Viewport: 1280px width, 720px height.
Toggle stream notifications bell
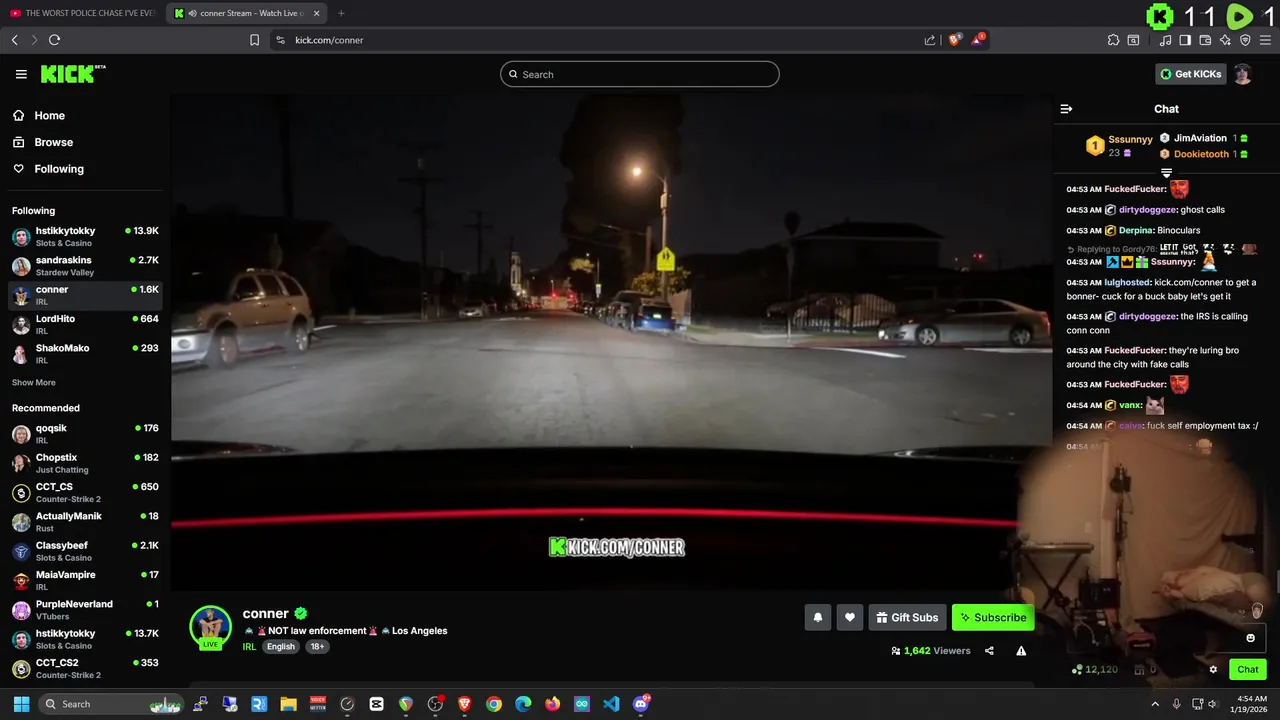coord(817,617)
